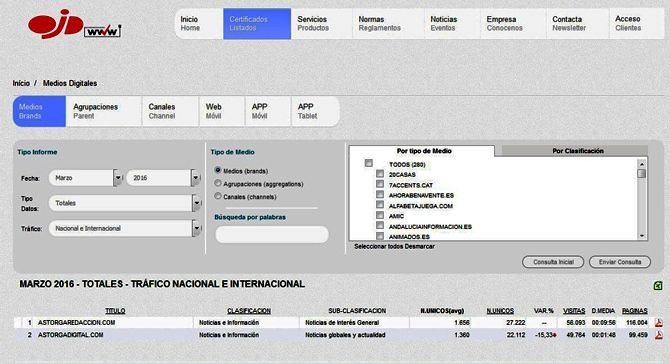Open PDF for ASTORGADIGITAL.COM row
Image resolution: width=670 pixels, height=364 pixels.
(x=658, y=335)
